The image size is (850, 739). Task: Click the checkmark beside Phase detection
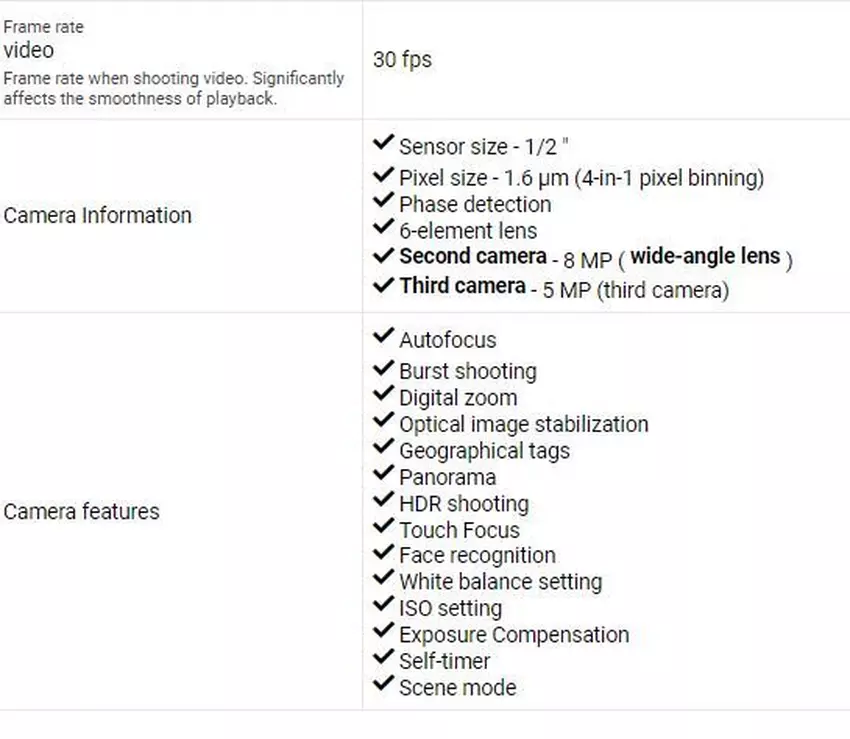tap(383, 202)
